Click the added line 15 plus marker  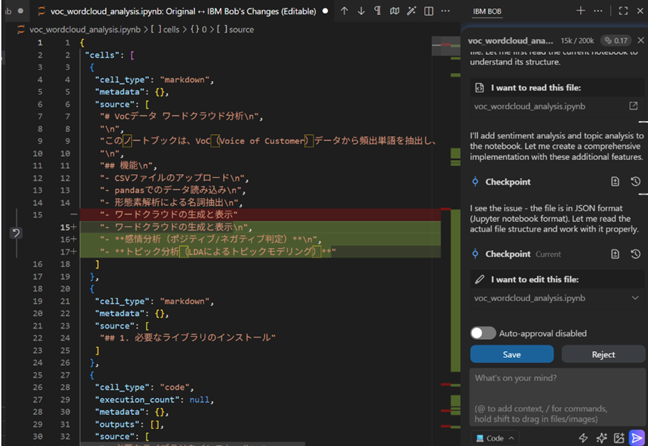coord(74,227)
